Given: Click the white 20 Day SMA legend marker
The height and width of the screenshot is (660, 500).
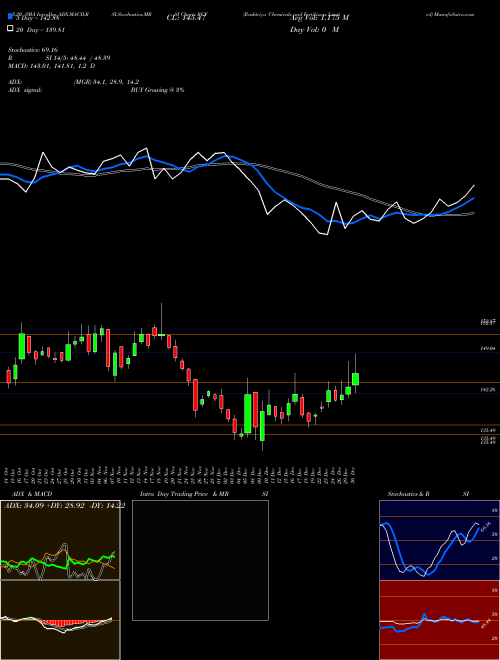Looking at the screenshot, I should [x=10, y=29].
